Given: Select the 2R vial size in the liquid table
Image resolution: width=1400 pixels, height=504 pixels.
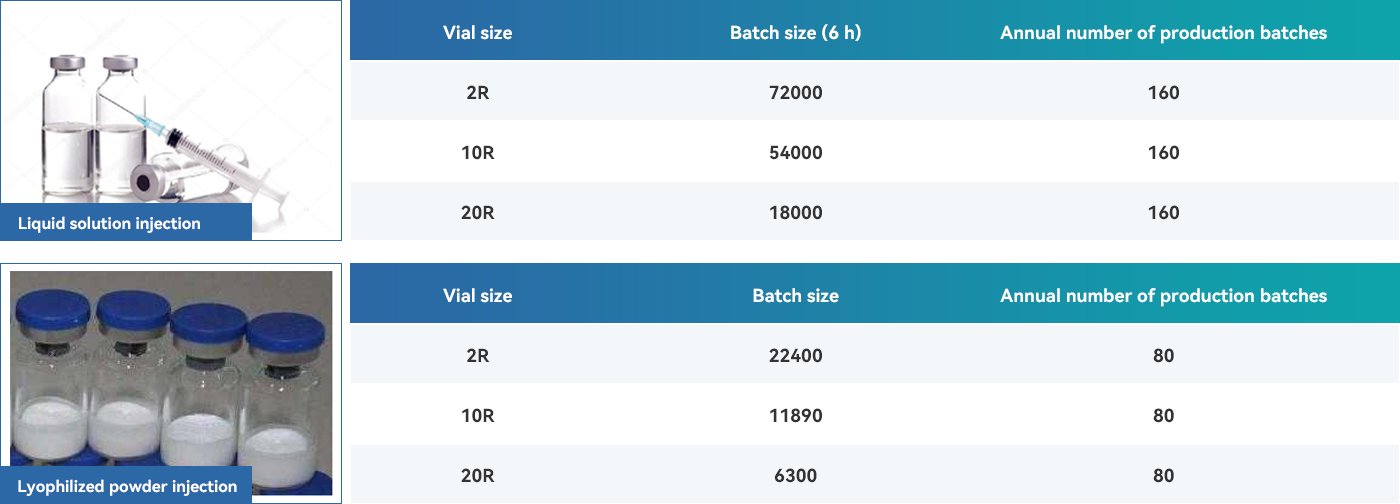Looking at the screenshot, I should [477, 92].
